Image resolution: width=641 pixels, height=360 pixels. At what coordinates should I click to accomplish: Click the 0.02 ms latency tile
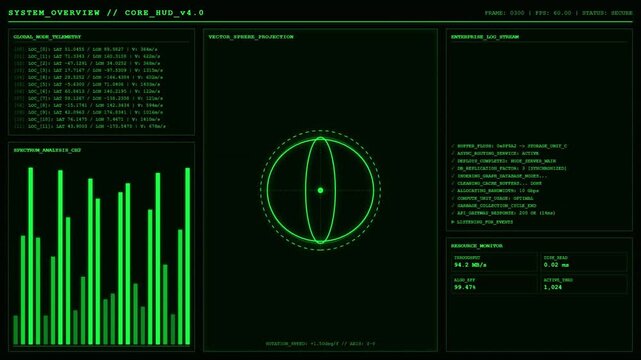(x=584, y=262)
